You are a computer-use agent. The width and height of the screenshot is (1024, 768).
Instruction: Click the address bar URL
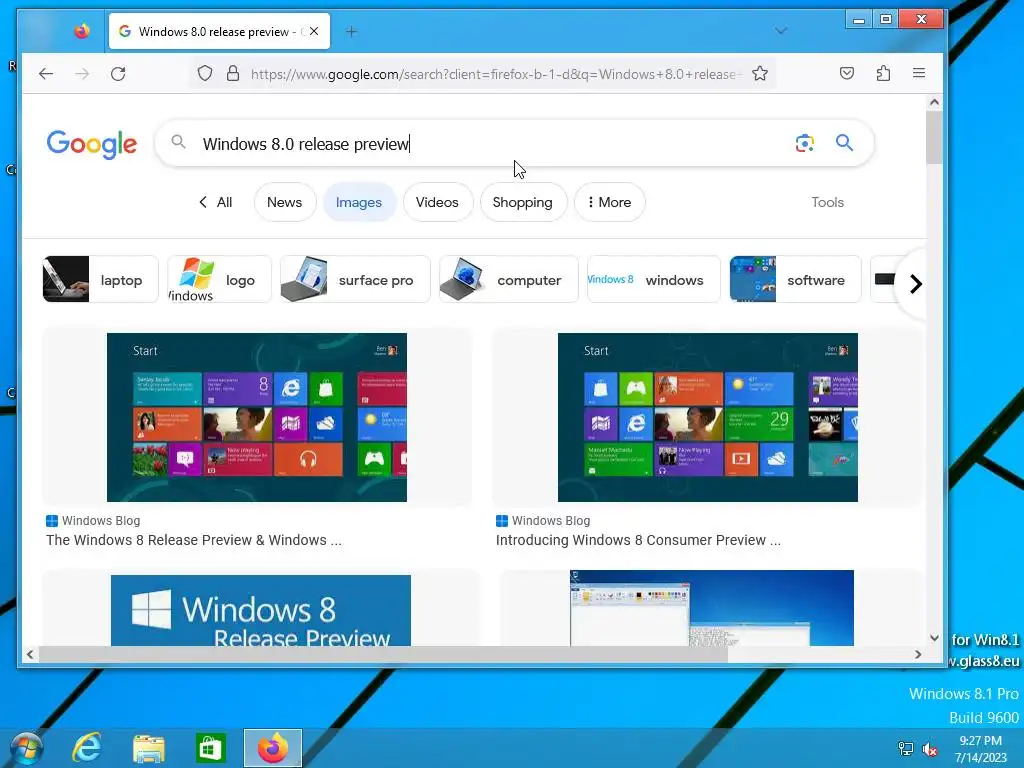click(x=496, y=74)
